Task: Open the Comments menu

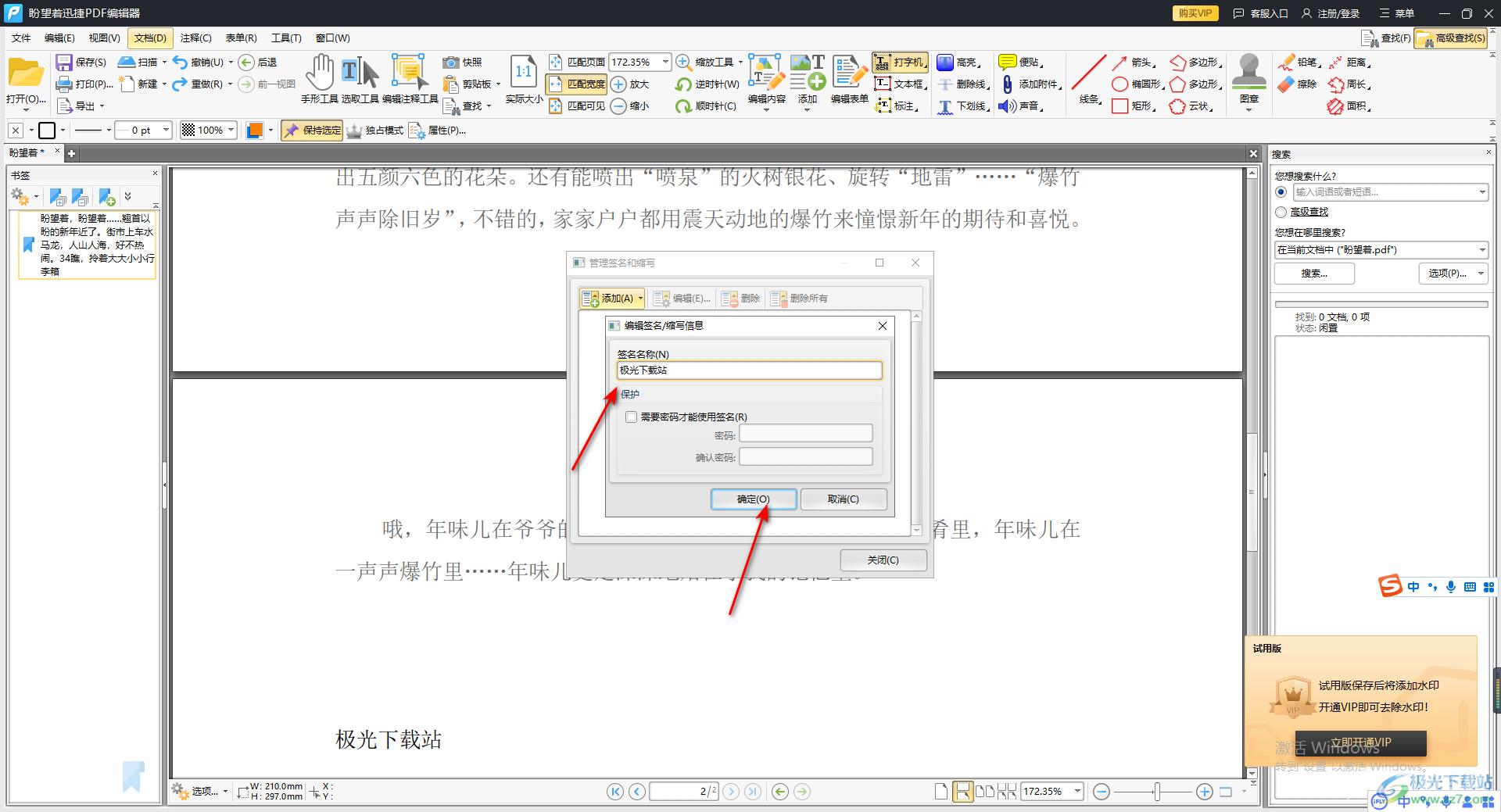Action: click(195, 38)
